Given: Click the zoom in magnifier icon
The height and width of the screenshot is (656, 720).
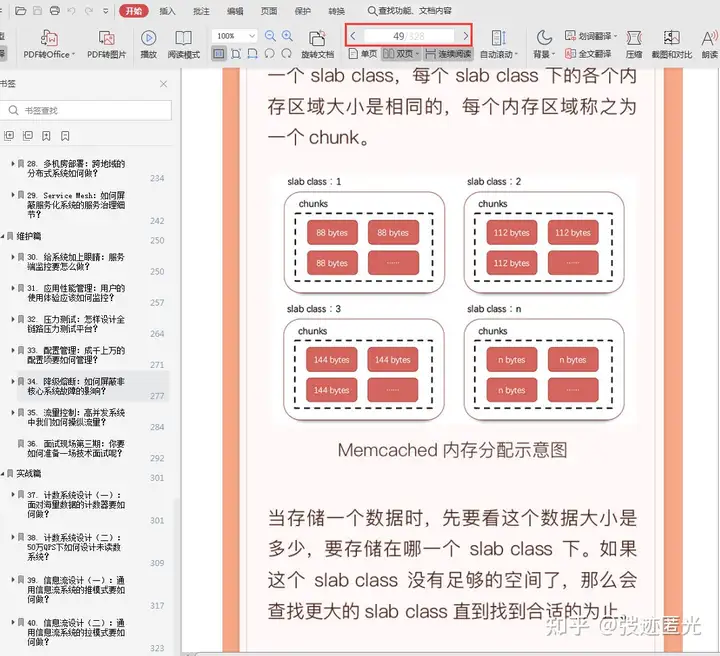Looking at the screenshot, I should coord(287,36).
